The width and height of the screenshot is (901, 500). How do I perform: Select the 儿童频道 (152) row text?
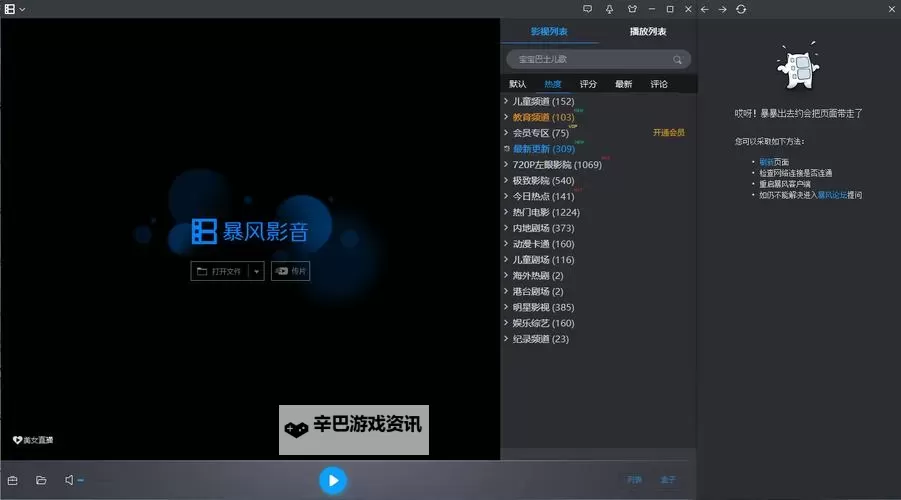(x=543, y=101)
